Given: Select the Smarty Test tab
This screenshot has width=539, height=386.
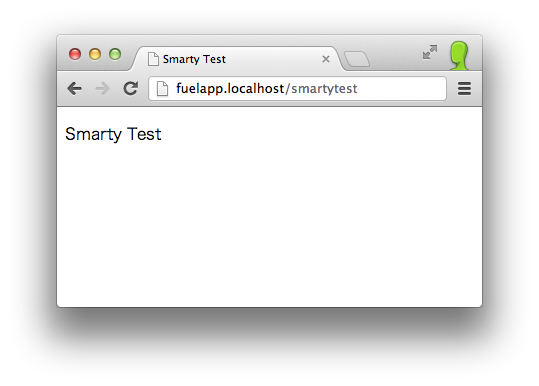Looking at the screenshot, I should pyautogui.click(x=237, y=59).
